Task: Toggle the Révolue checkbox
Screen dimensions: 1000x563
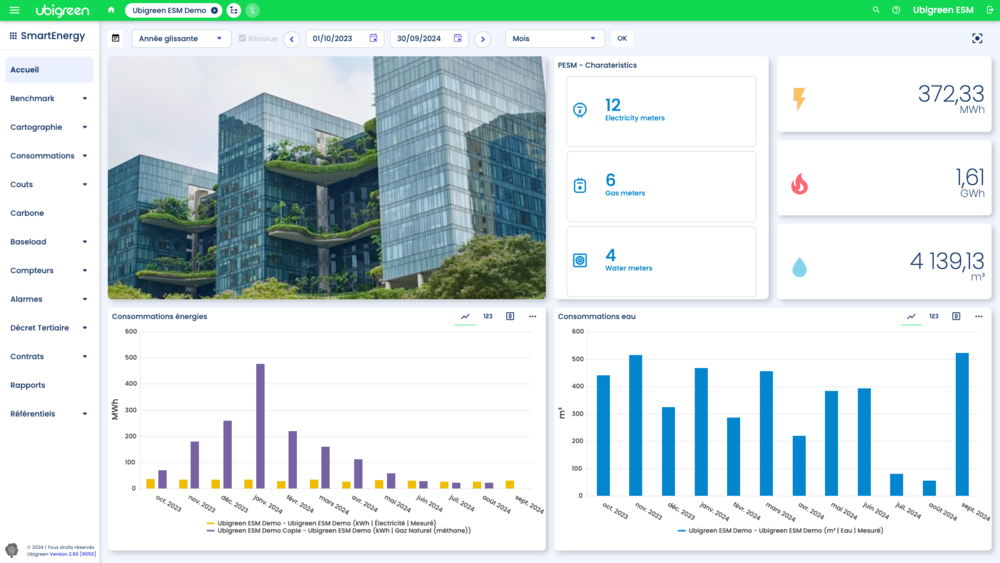Action: coord(242,39)
